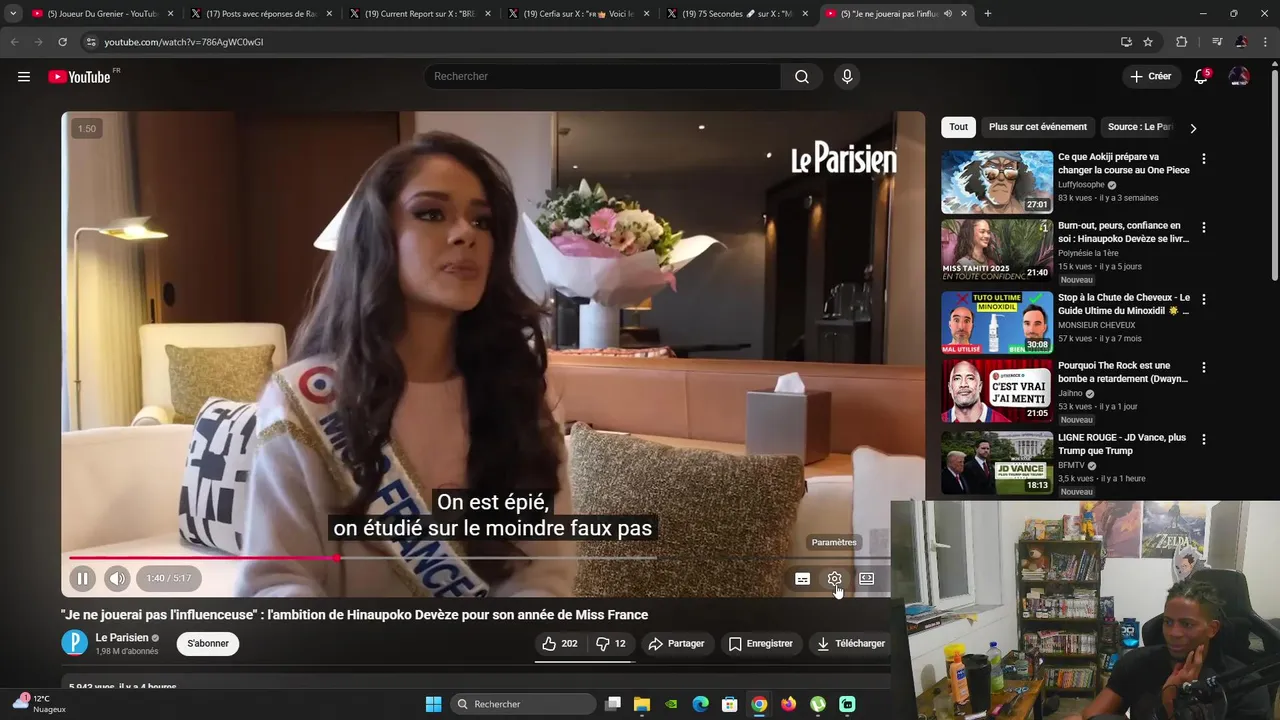Dislike the video
Viewport: 1280px width, 720px height.
[611, 644]
